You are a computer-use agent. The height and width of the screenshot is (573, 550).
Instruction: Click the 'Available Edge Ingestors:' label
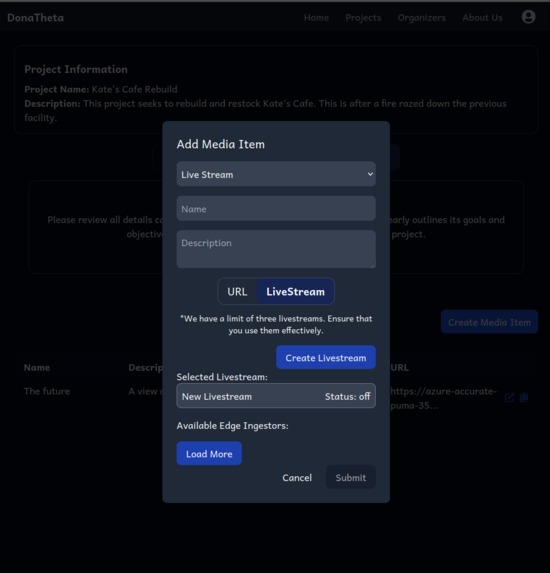232,426
